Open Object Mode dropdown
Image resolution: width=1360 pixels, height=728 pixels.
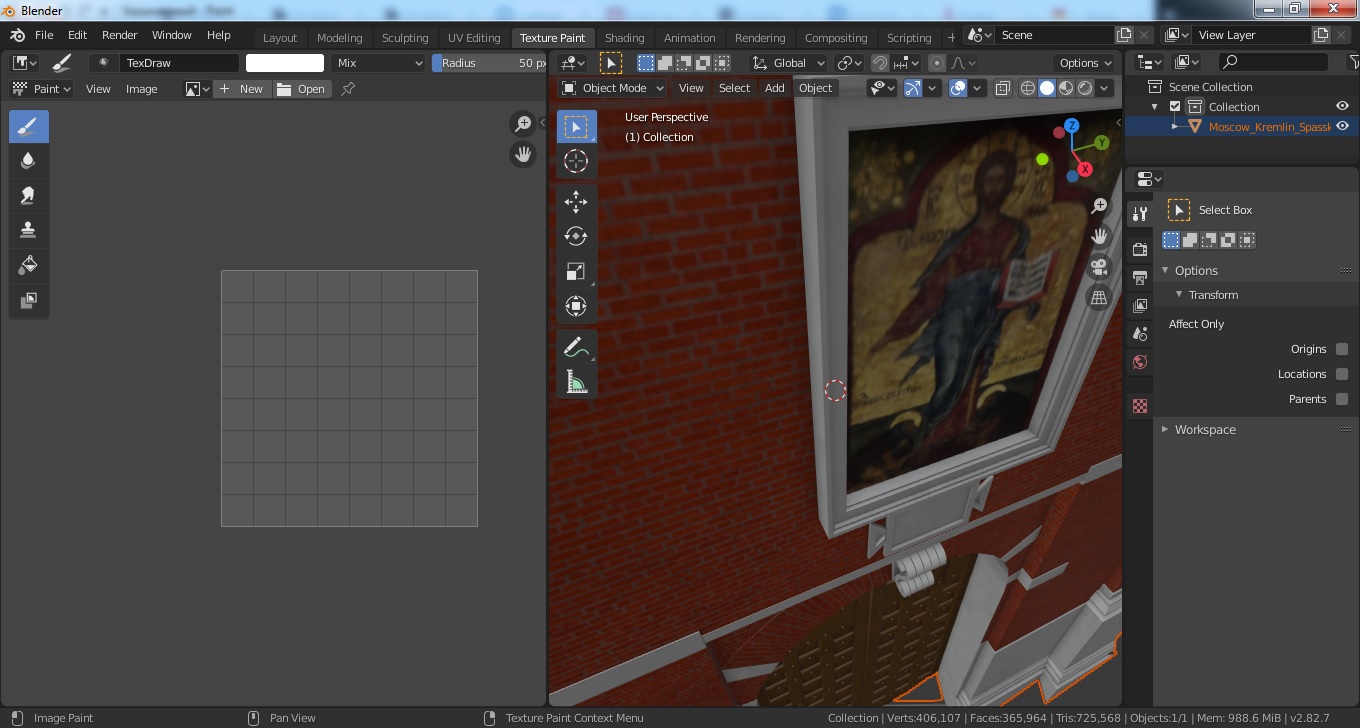613,88
